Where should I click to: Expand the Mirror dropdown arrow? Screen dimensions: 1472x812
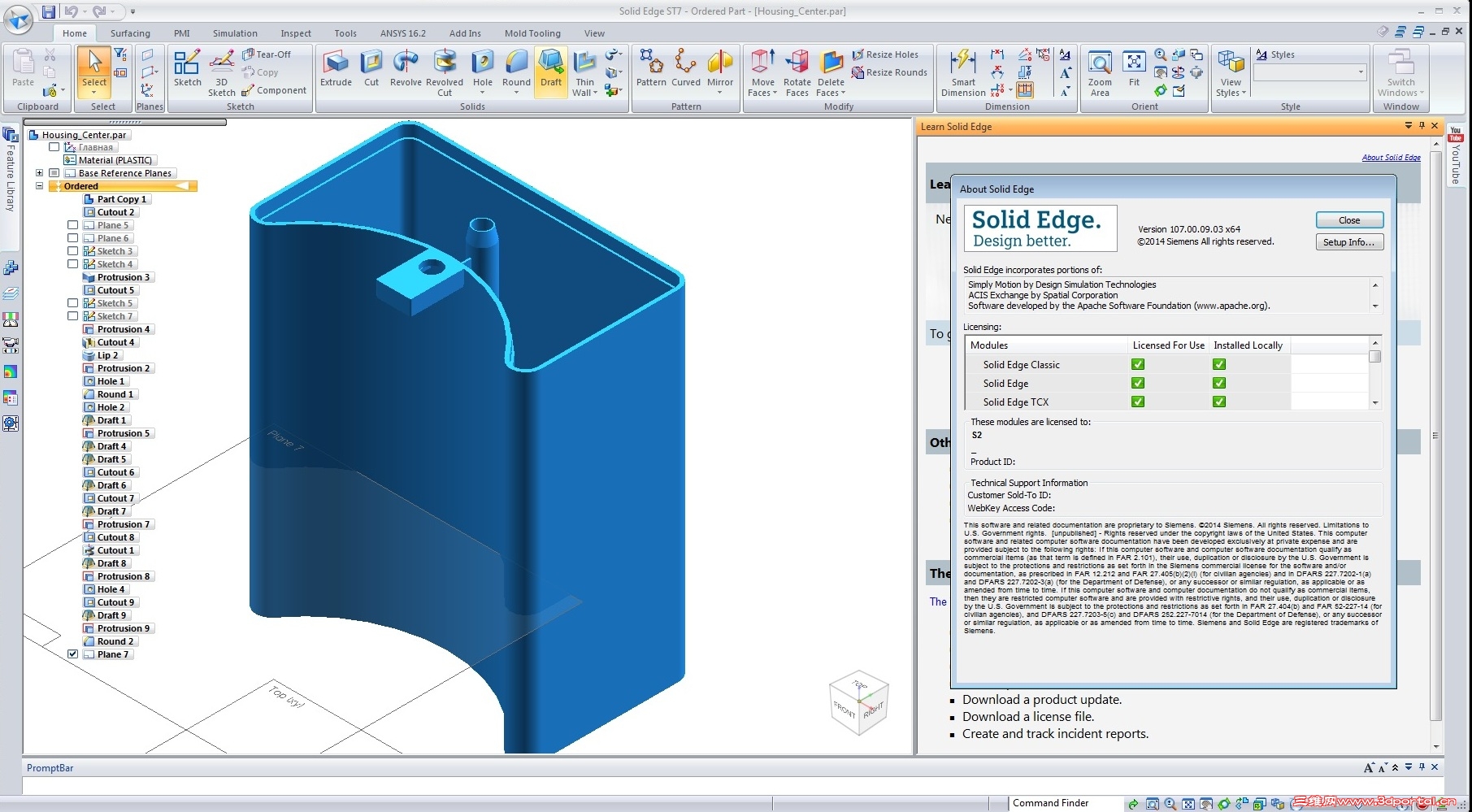tap(720, 93)
